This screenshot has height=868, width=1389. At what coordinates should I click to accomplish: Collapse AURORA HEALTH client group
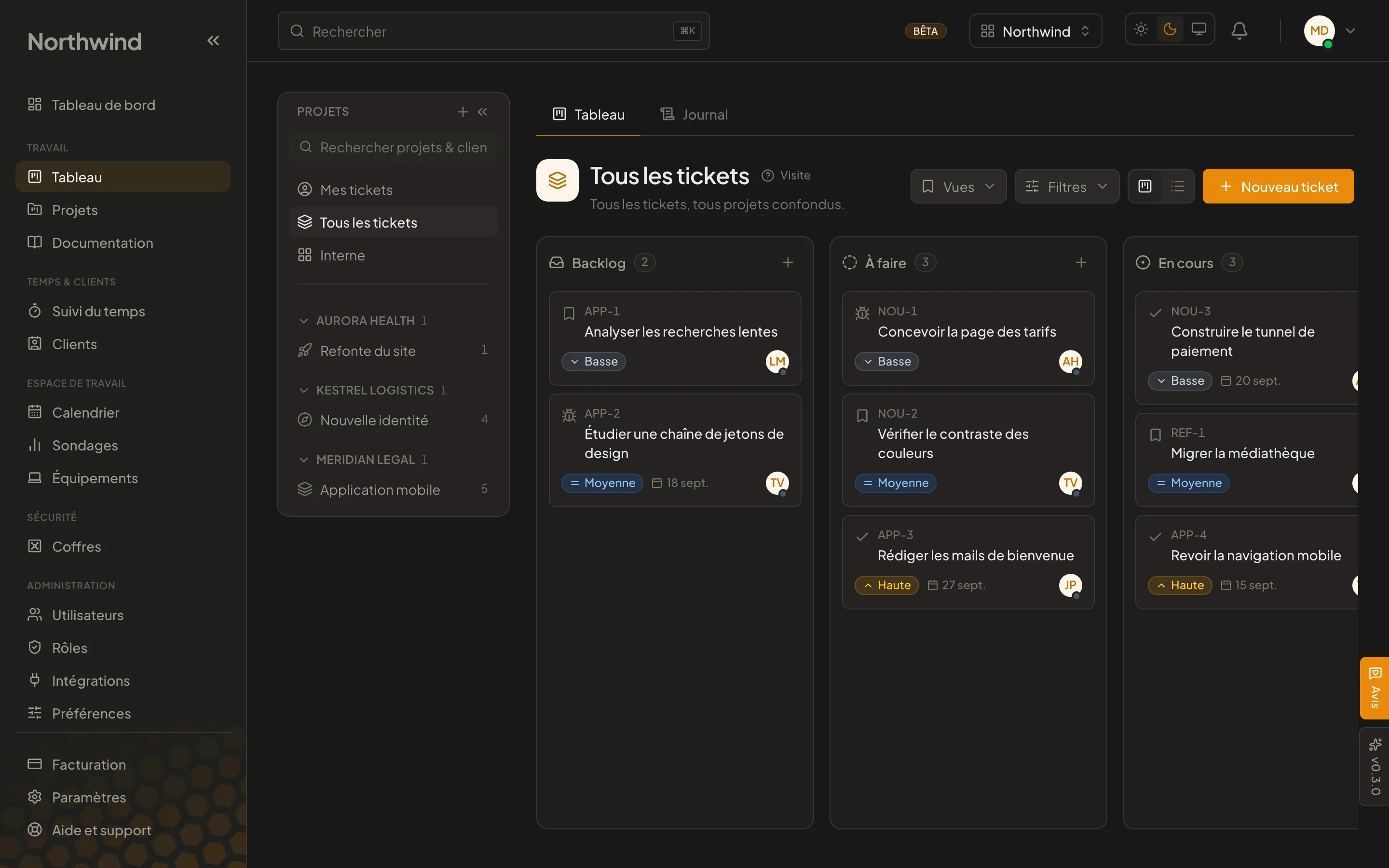click(x=363, y=320)
